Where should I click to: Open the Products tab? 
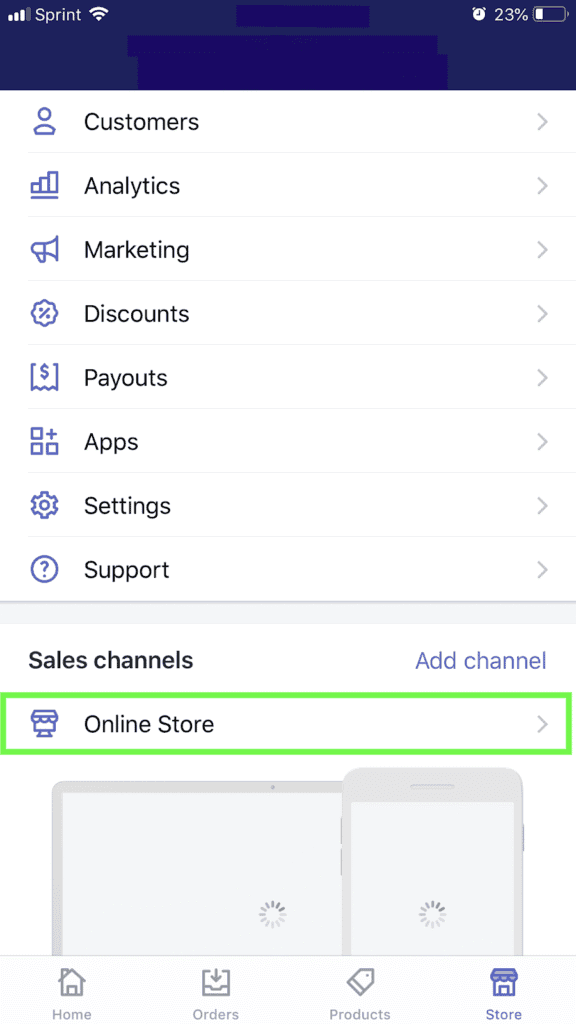360,990
